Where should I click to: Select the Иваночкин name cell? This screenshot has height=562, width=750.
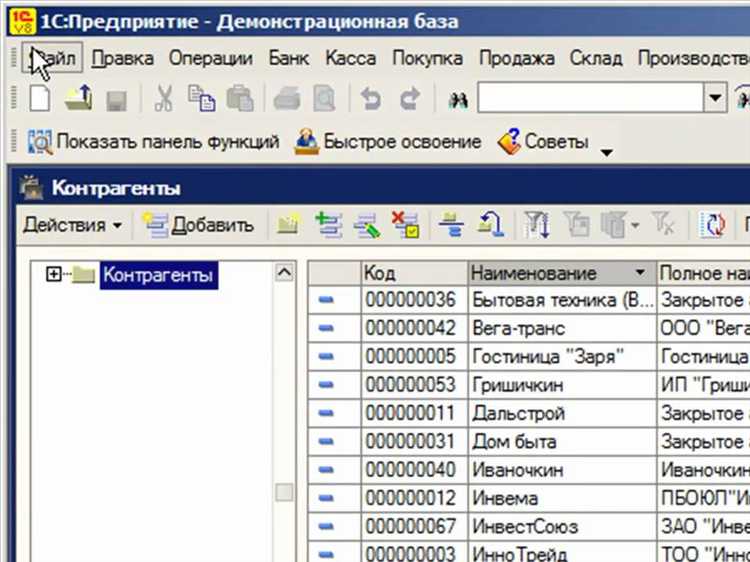(x=562, y=470)
